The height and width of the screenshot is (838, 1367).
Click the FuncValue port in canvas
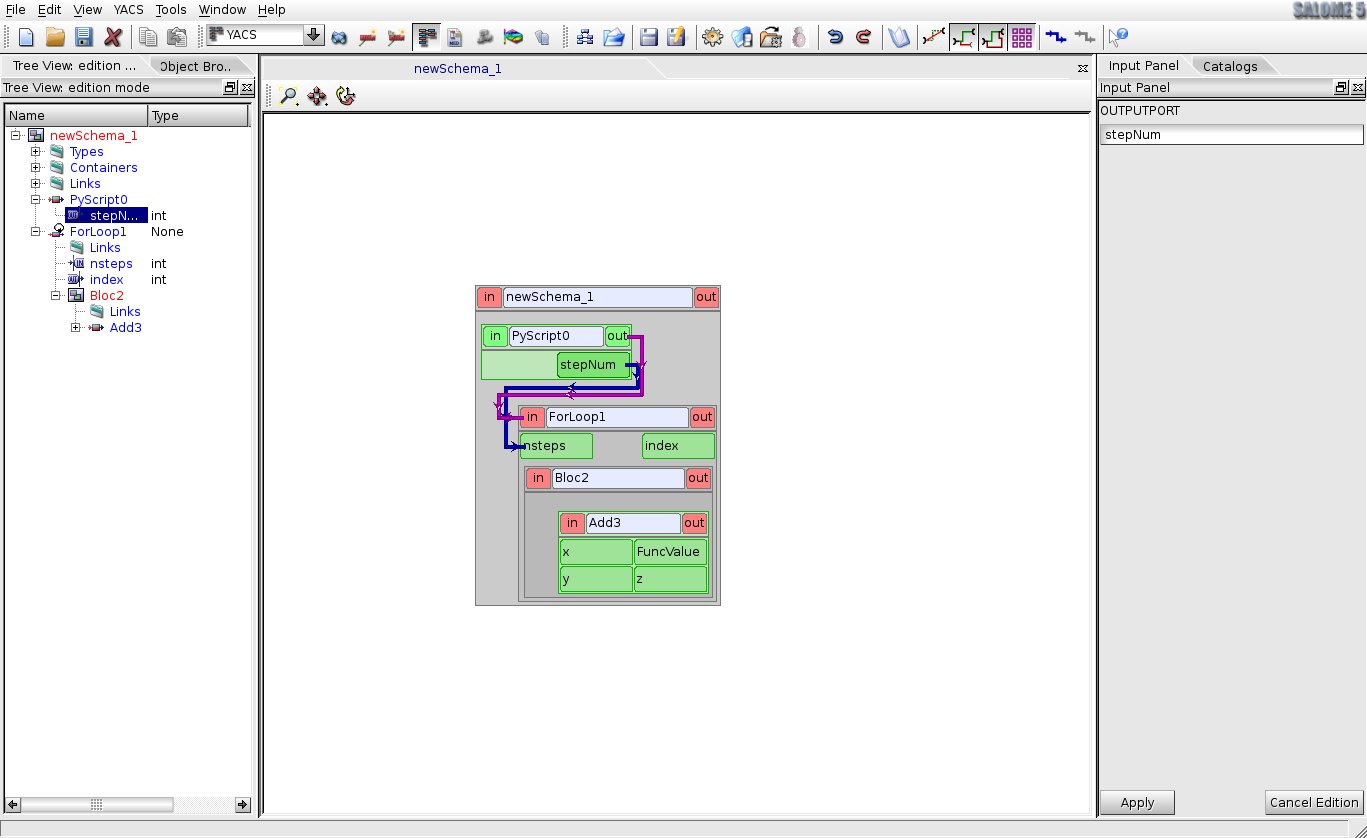pos(670,552)
